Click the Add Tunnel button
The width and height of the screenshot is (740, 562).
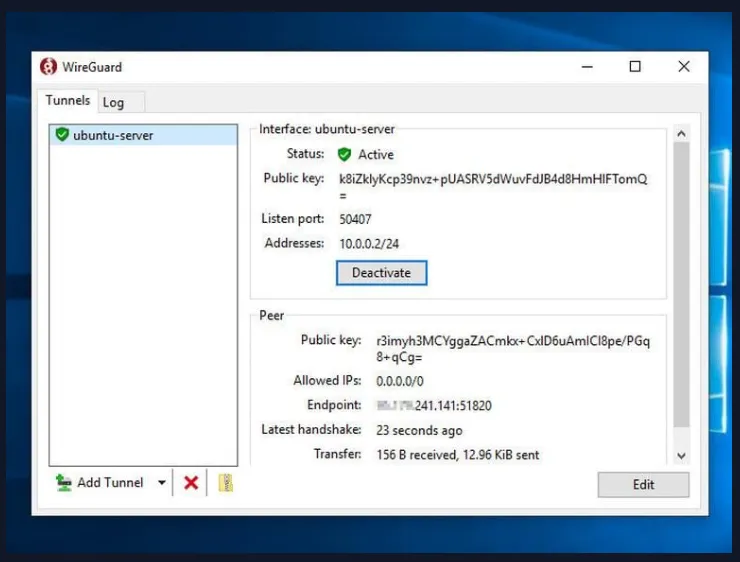click(100, 483)
